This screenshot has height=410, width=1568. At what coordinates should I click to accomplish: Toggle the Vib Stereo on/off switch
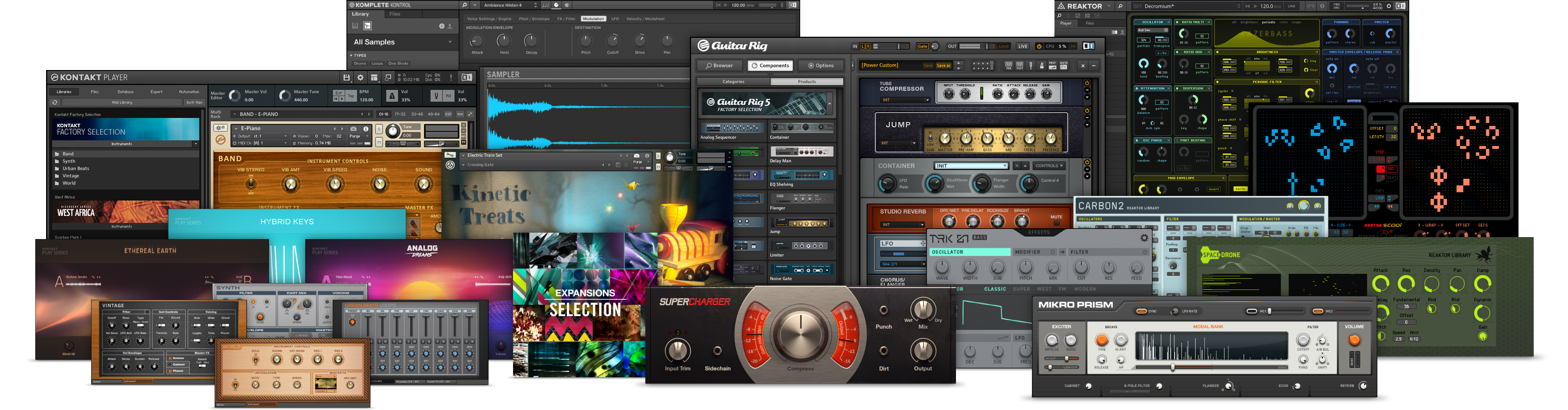(x=251, y=184)
